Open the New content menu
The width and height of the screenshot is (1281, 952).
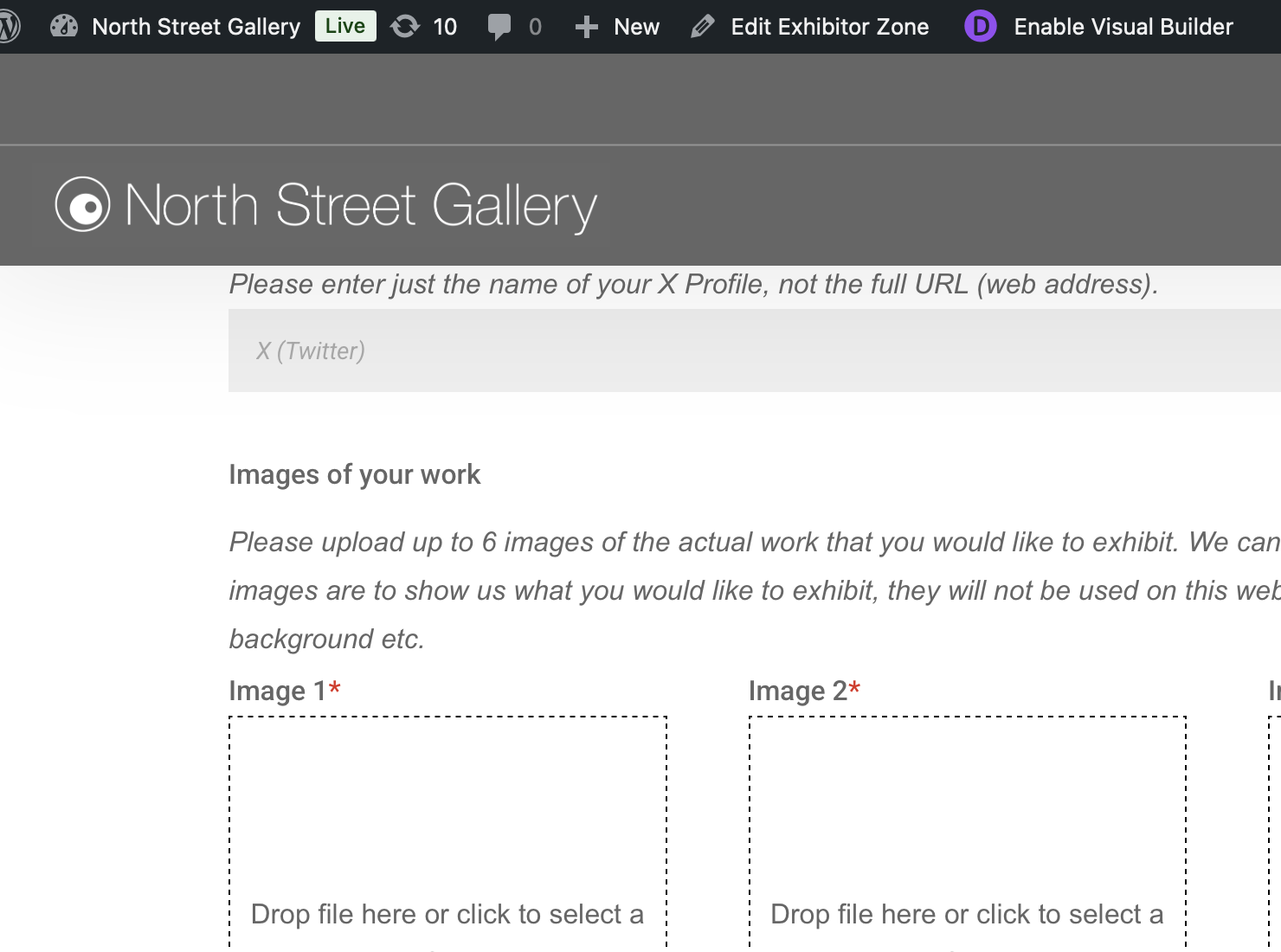point(636,27)
